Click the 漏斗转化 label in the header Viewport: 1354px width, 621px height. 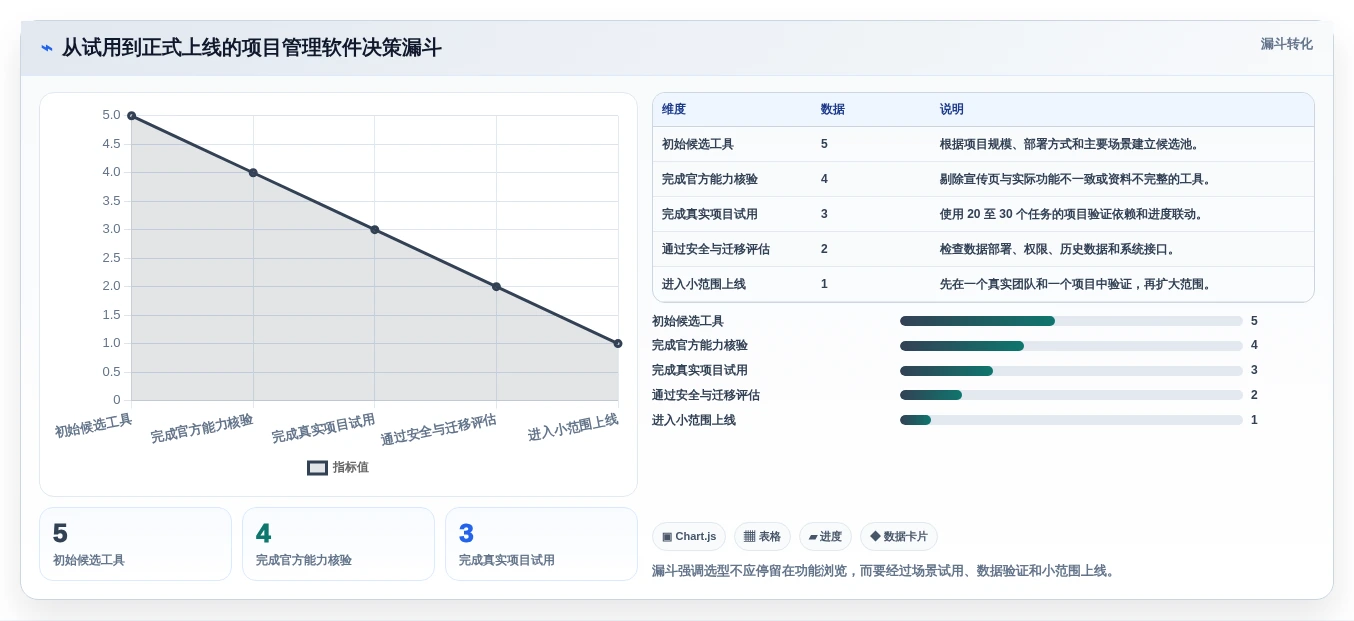click(1286, 44)
